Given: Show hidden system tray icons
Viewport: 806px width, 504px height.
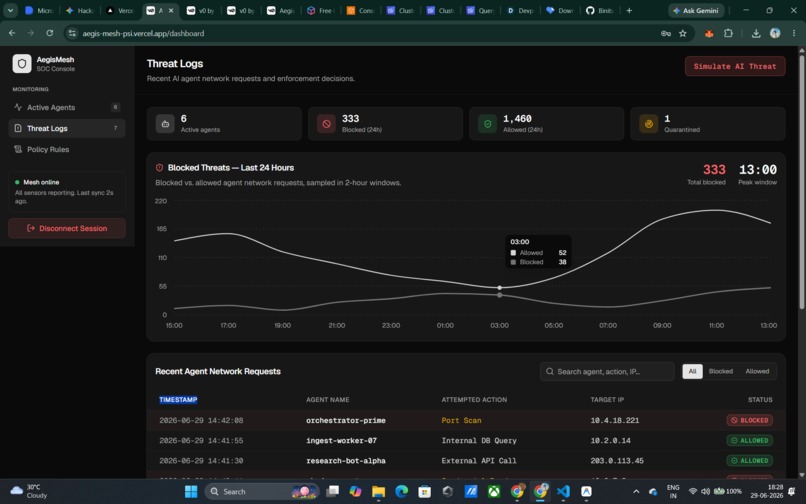Looking at the screenshot, I should pyautogui.click(x=636, y=492).
